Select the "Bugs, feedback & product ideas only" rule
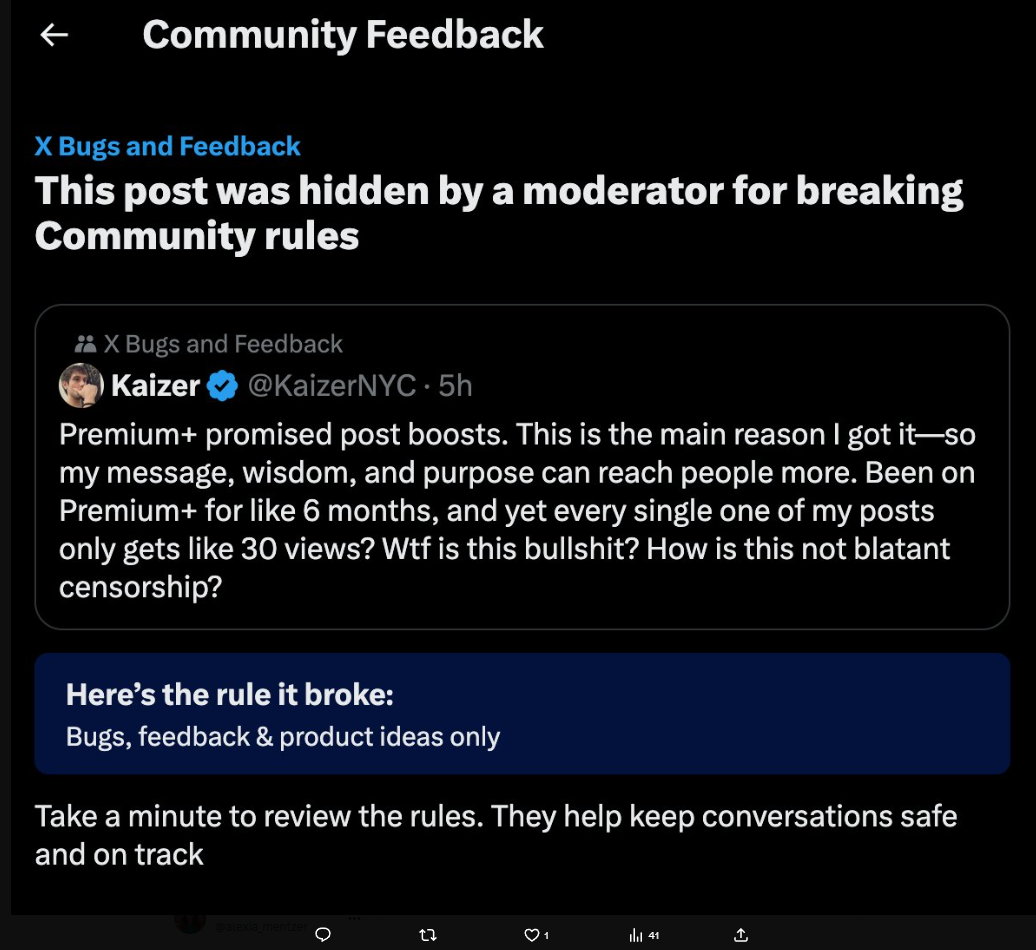The width and height of the screenshot is (1036, 950). 283,738
